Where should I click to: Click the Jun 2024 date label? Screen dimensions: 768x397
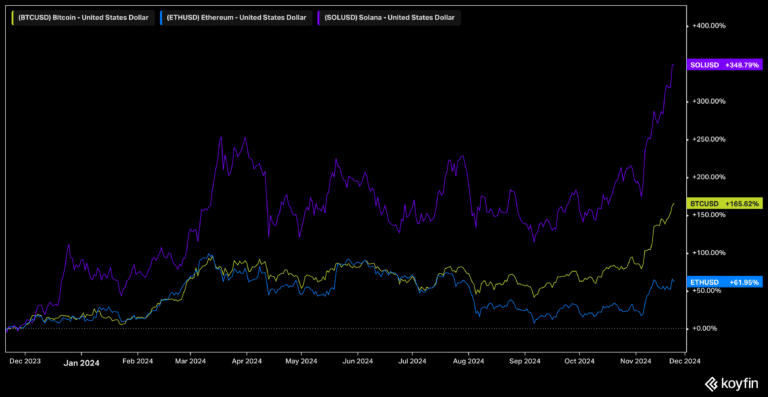(358, 361)
